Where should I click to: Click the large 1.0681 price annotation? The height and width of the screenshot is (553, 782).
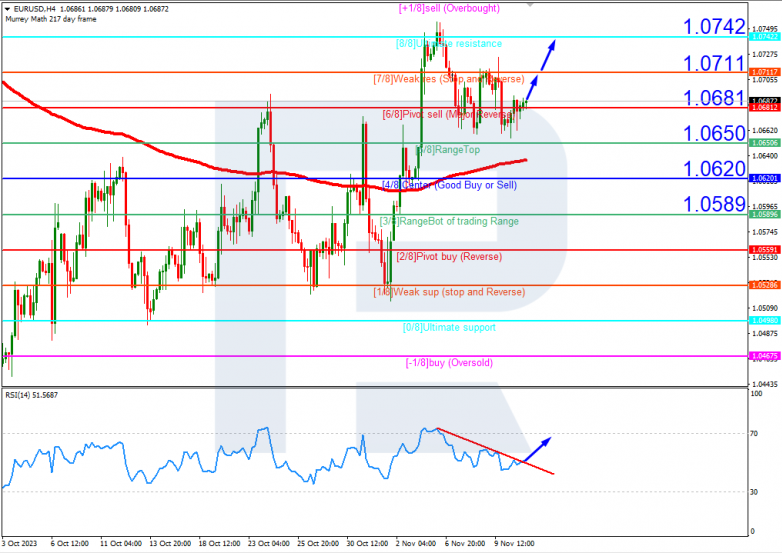(714, 98)
